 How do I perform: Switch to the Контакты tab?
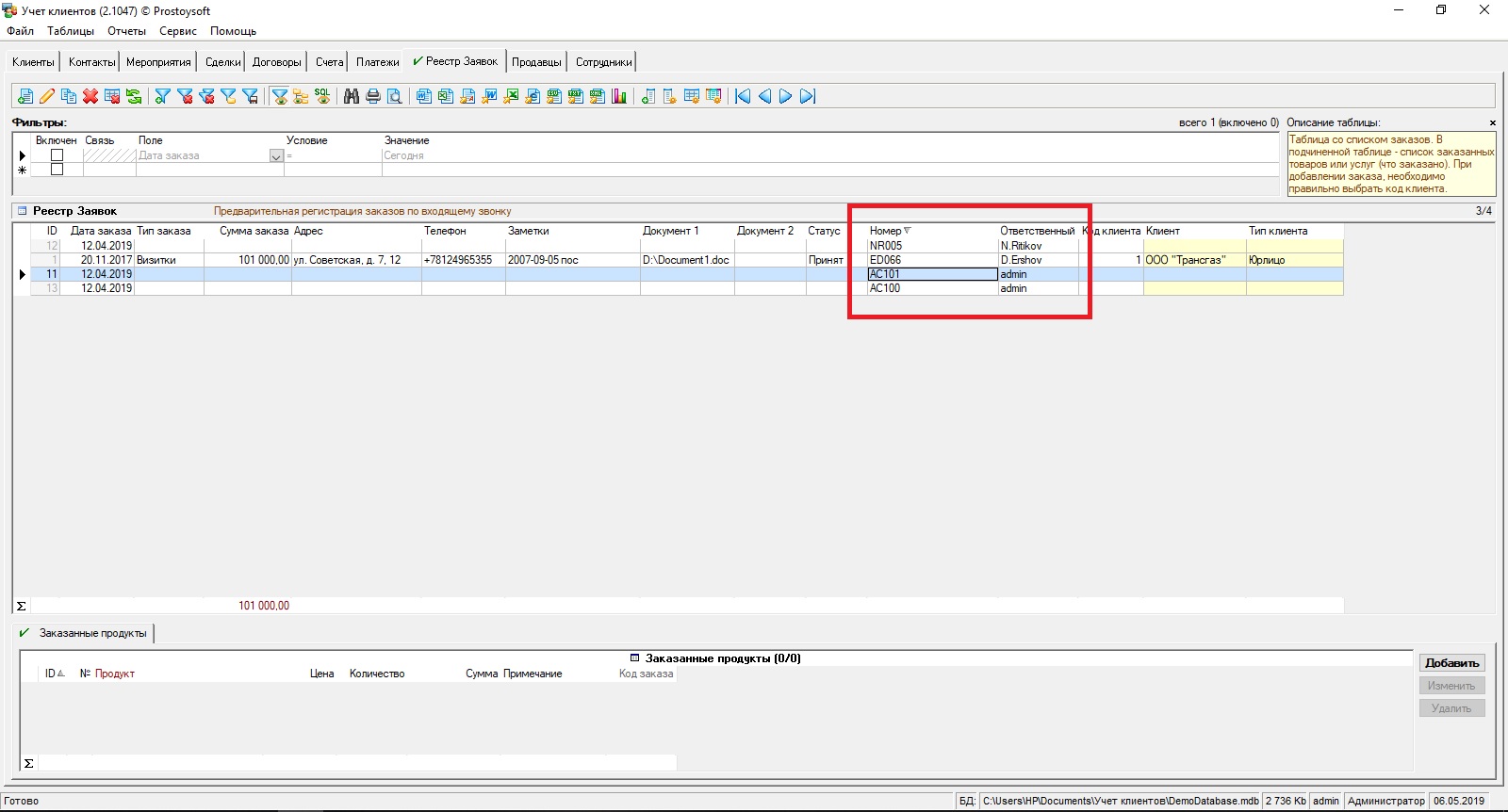pyautogui.click(x=91, y=62)
